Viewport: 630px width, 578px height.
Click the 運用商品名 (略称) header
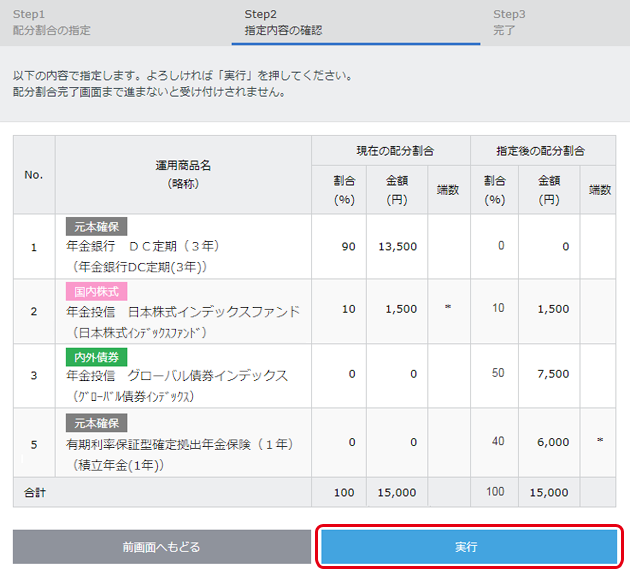tap(183, 174)
